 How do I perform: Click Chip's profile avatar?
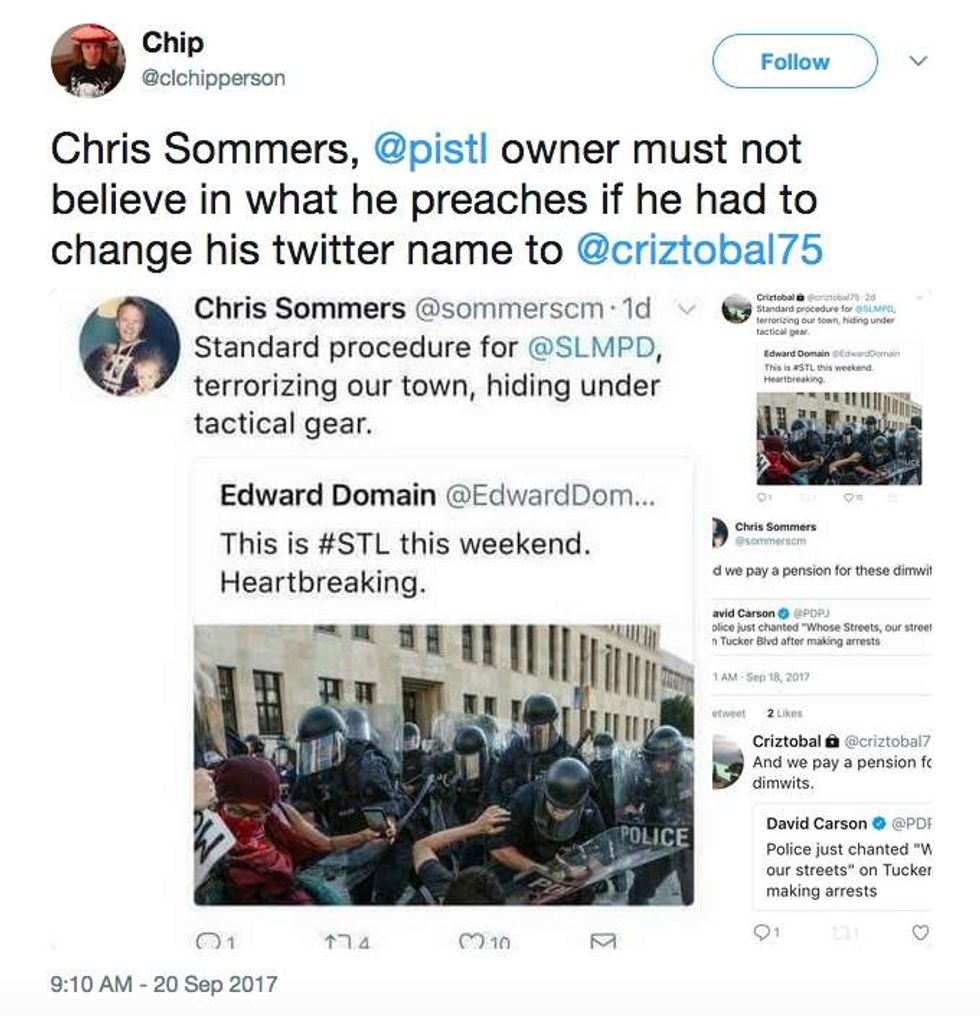(x=88, y=60)
